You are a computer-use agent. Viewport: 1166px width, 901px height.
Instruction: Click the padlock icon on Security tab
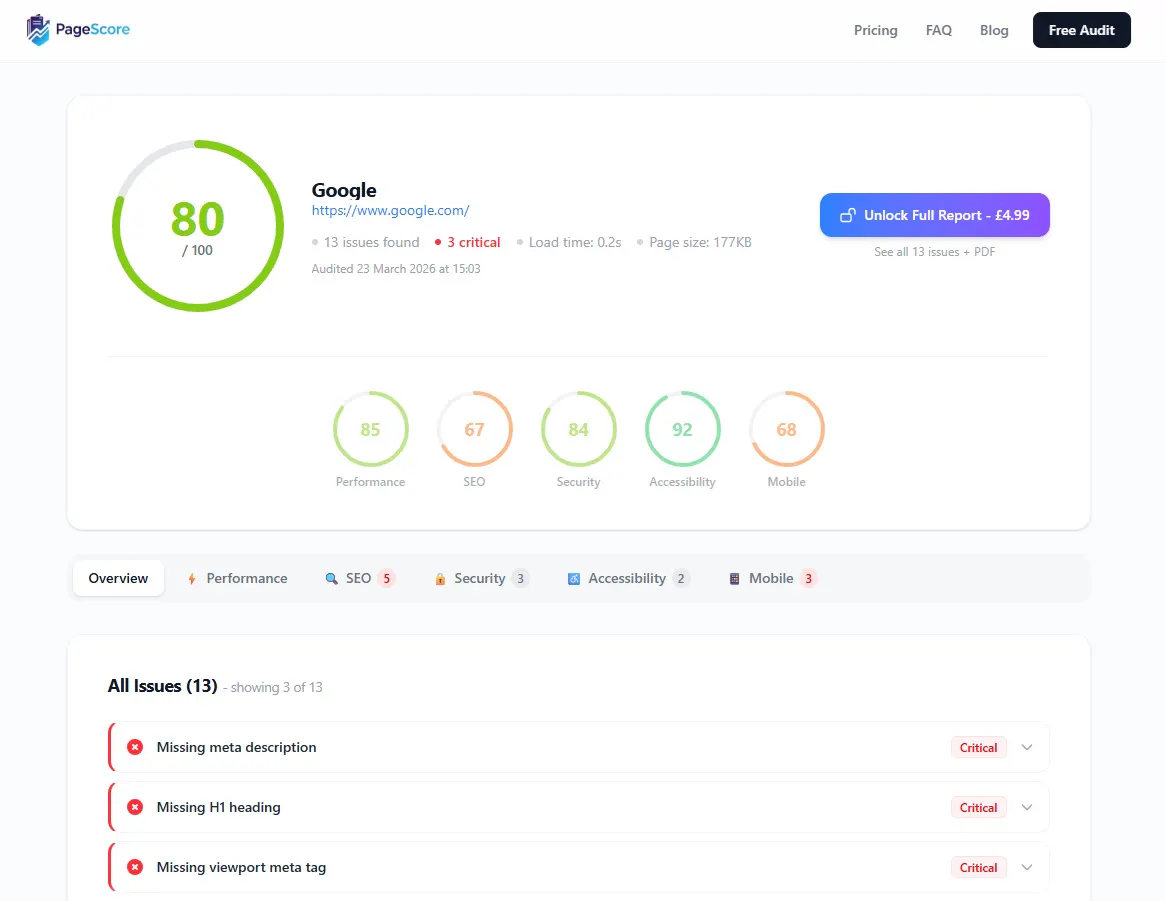[440, 578]
